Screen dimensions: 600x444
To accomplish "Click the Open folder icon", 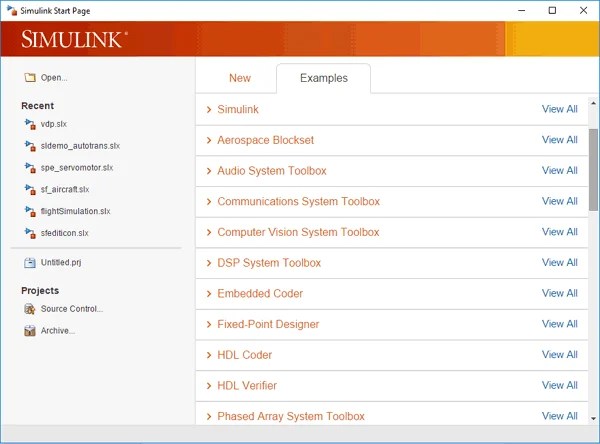I will (30, 78).
